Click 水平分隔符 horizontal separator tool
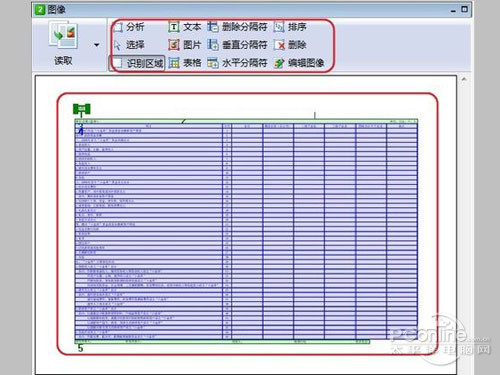Screen dimensions: 500x375 click(237, 63)
